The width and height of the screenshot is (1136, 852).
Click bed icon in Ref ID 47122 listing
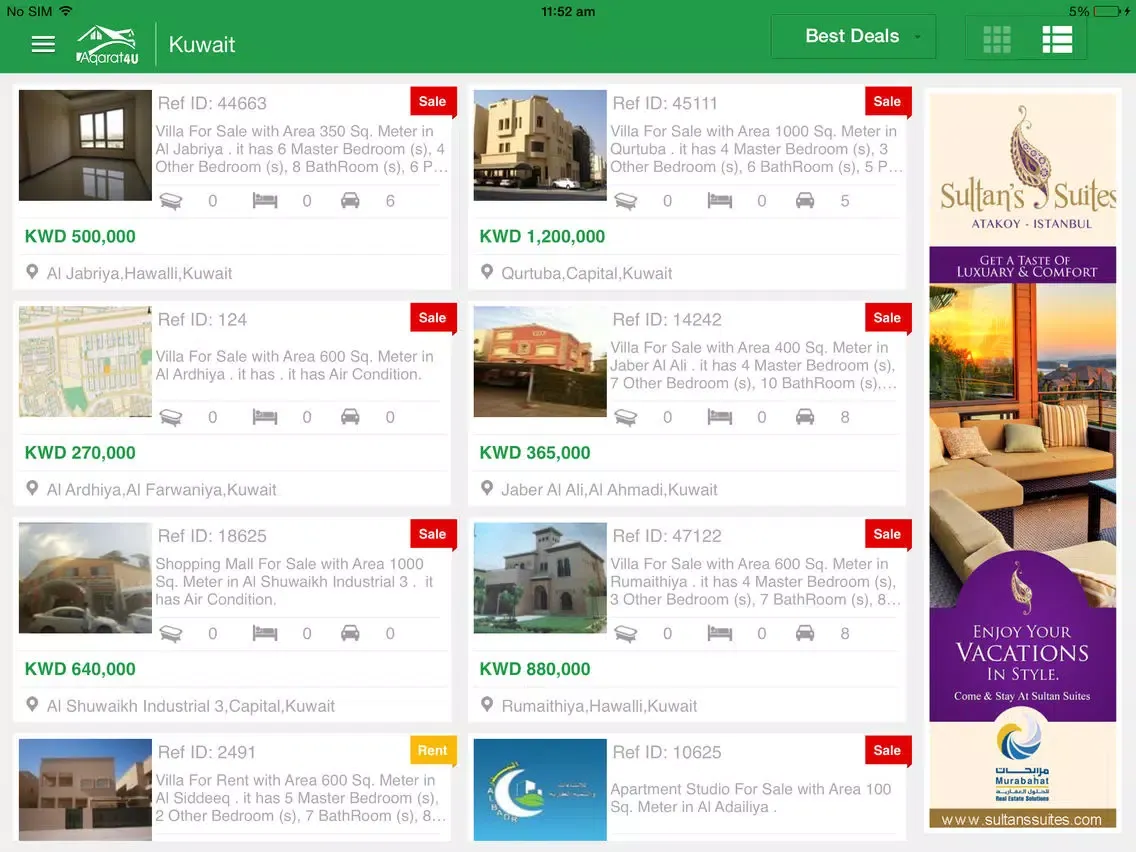pyautogui.click(x=719, y=634)
